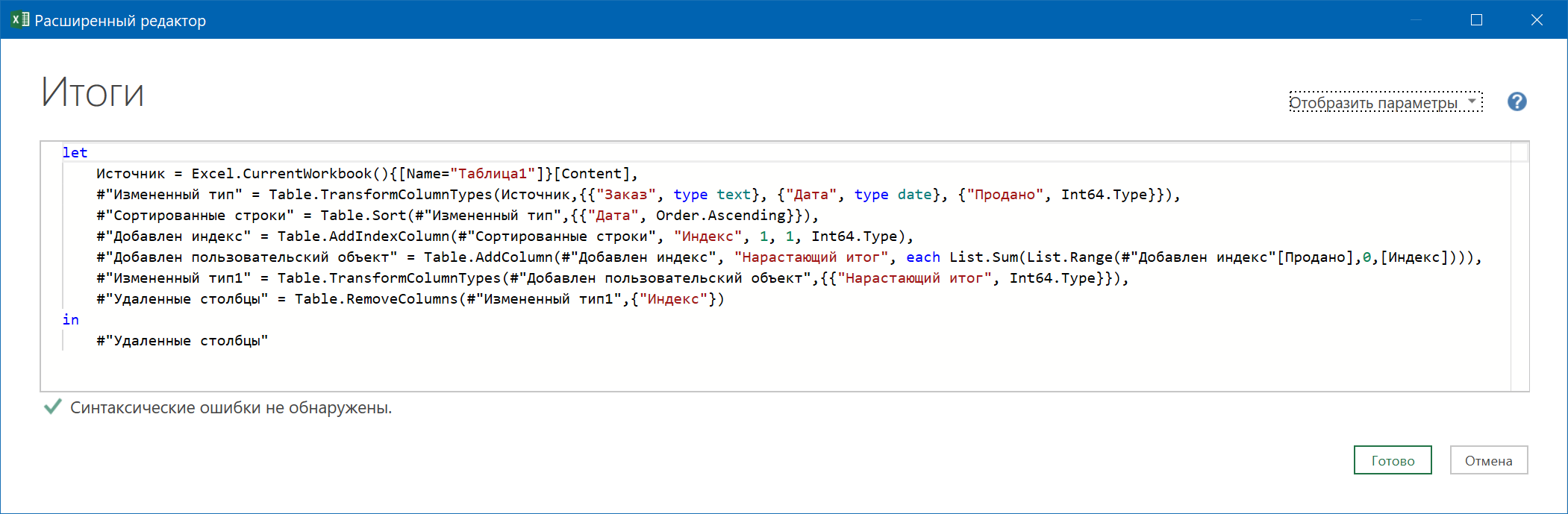
Task: Click the Итоги query title
Action: [x=93, y=93]
